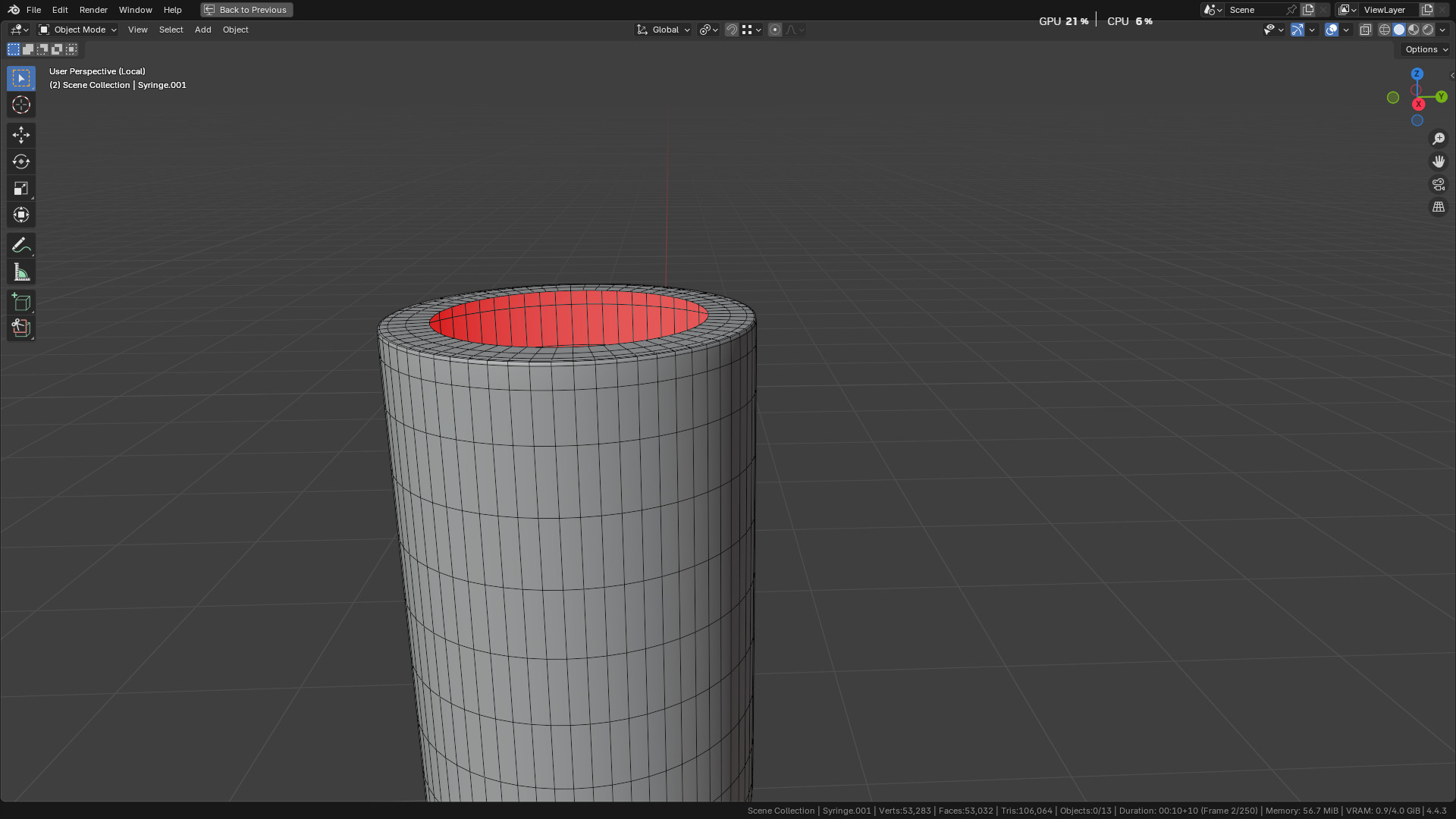The width and height of the screenshot is (1456, 819).
Task: Set selection mode to intersect
Action: (71, 49)
